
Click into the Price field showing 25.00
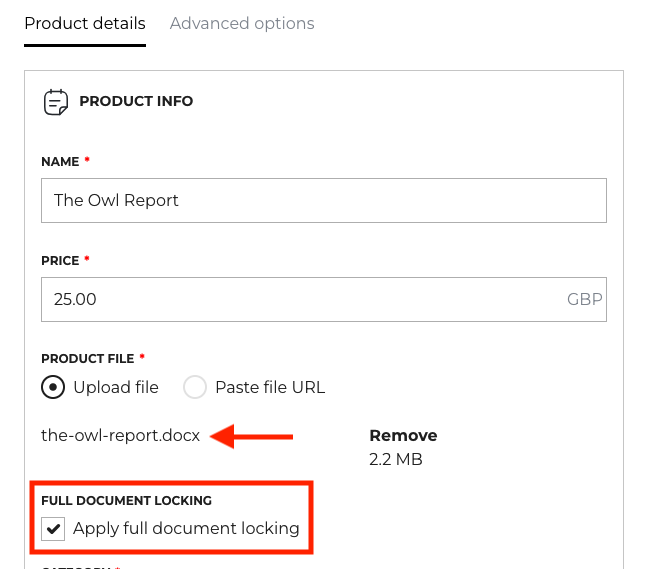[x=300, y=299]
